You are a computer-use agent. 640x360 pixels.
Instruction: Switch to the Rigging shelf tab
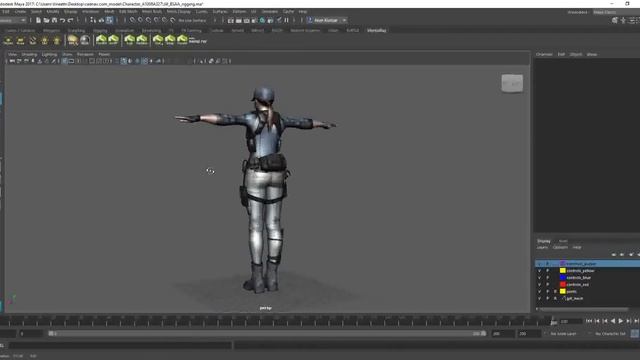[100, 31]
